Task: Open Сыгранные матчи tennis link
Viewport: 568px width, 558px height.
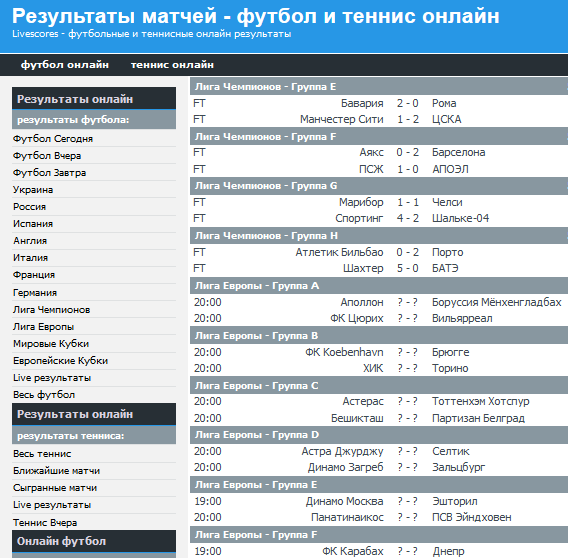Action: click(55, 488)
